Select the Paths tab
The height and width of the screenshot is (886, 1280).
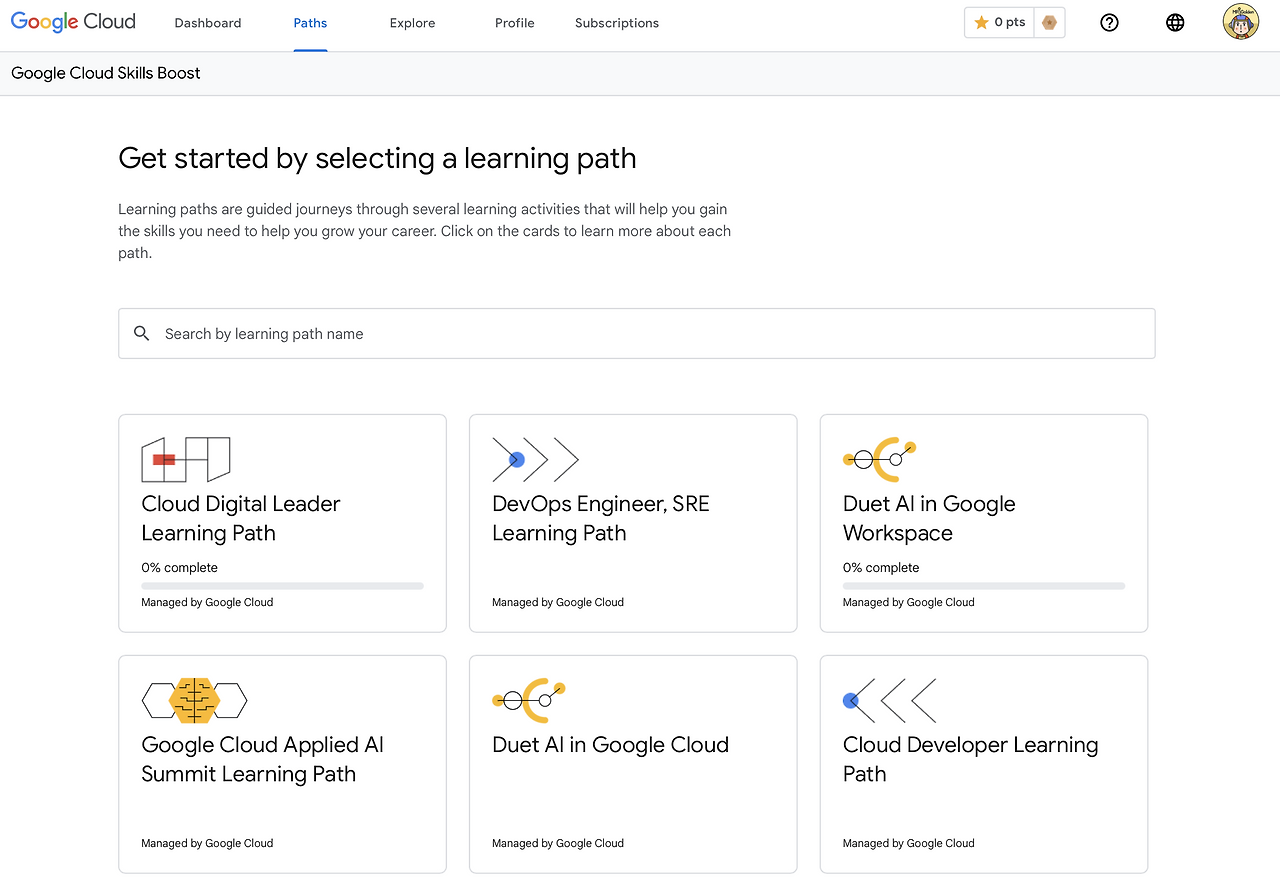[310, 23]
